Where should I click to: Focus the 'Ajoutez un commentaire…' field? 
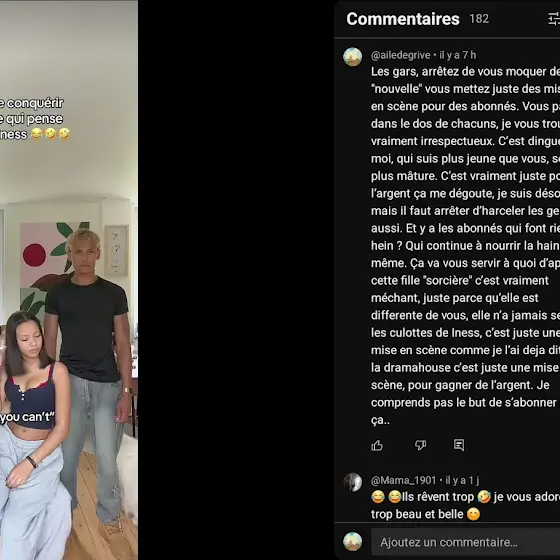tap(465, 542)
